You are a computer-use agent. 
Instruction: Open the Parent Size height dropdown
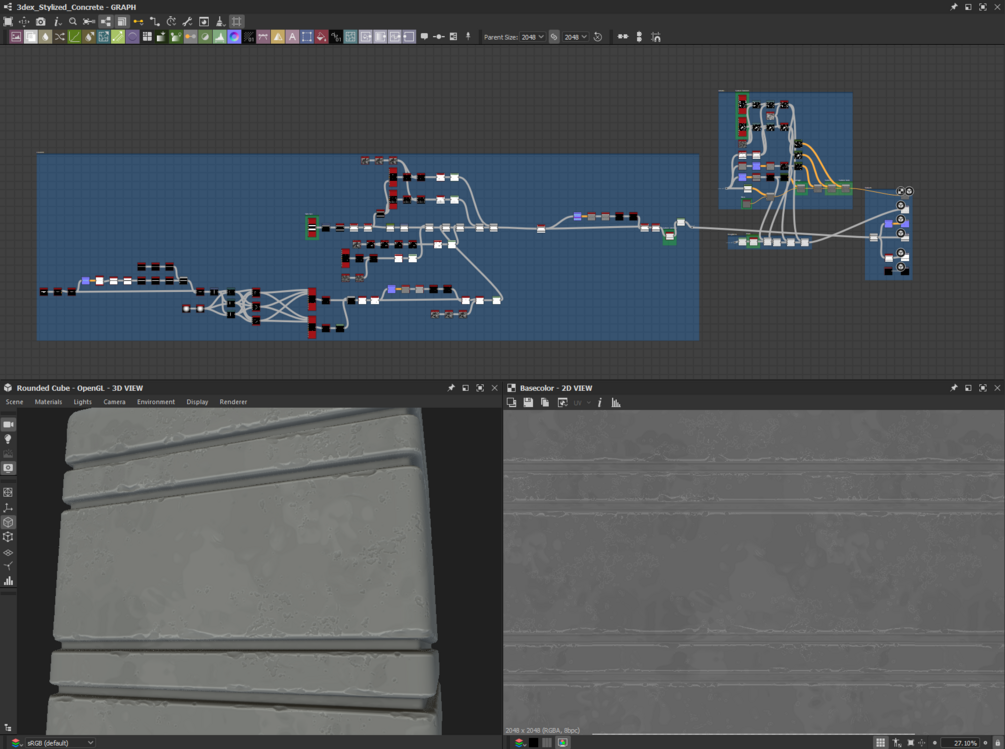pos(576,37)
